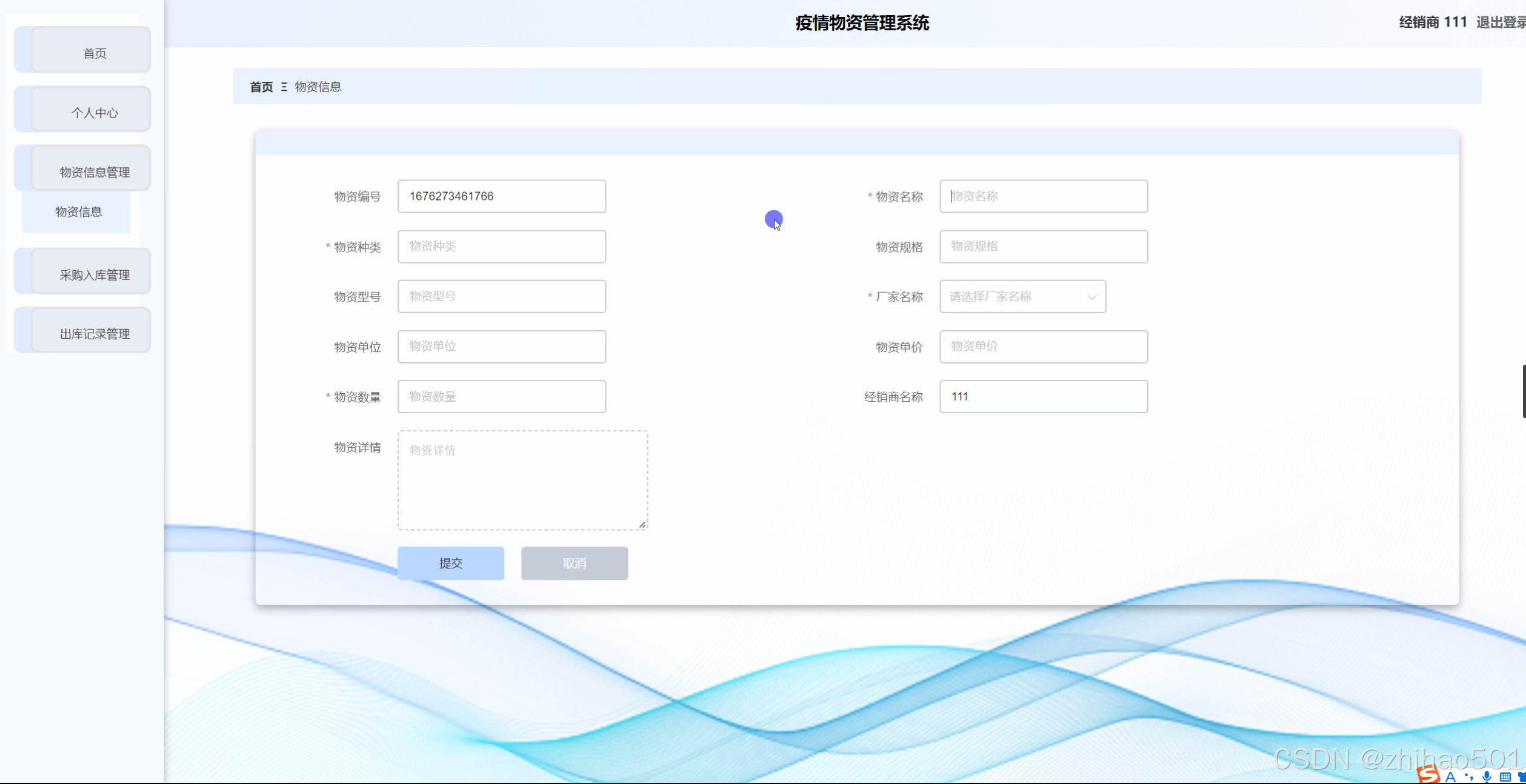The width and height of the screenshot is (1526, 784).
Task: Select the 物资信息 submenu item
Action: click(78, 212)
